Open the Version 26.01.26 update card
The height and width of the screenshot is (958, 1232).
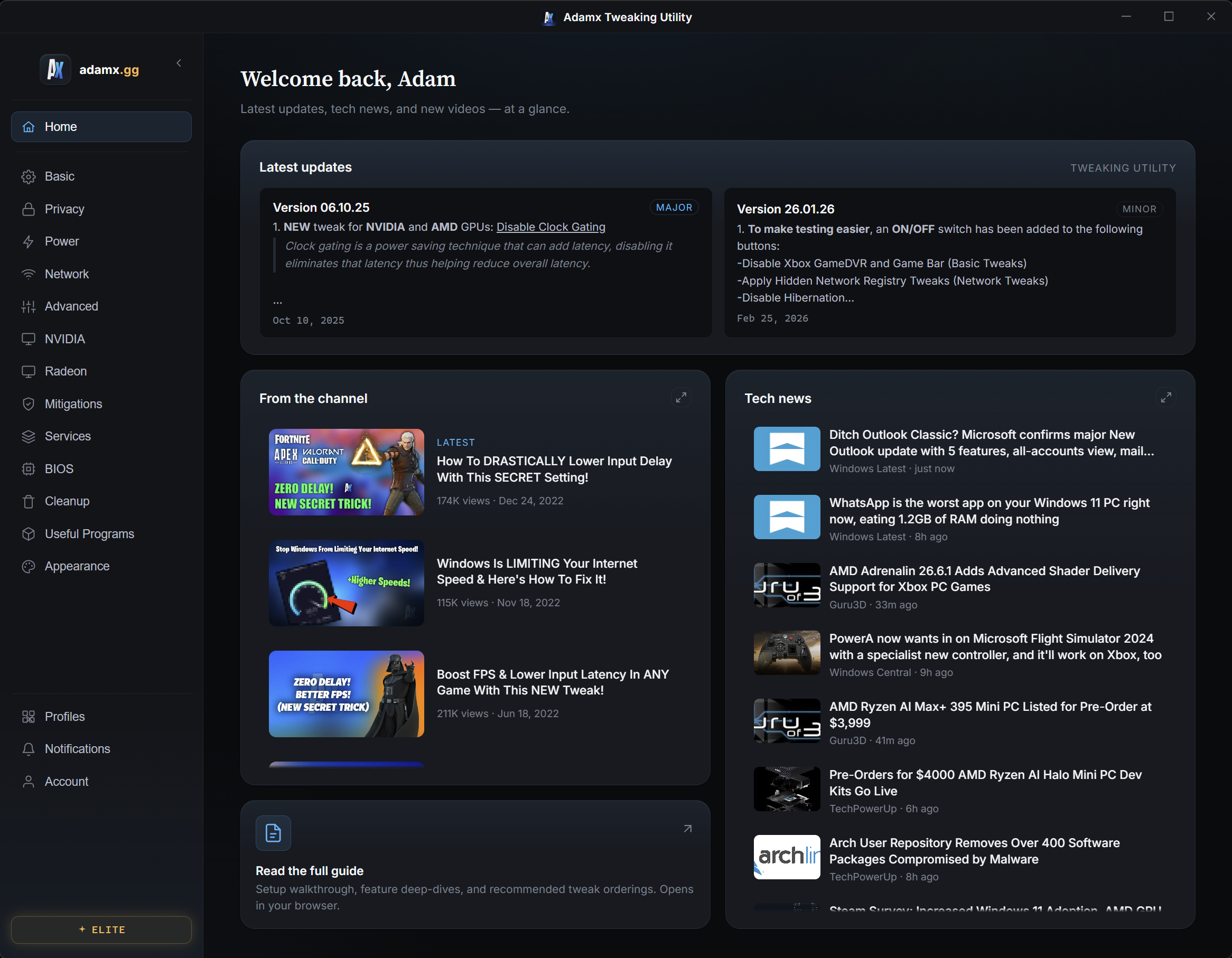coord(950,263)
